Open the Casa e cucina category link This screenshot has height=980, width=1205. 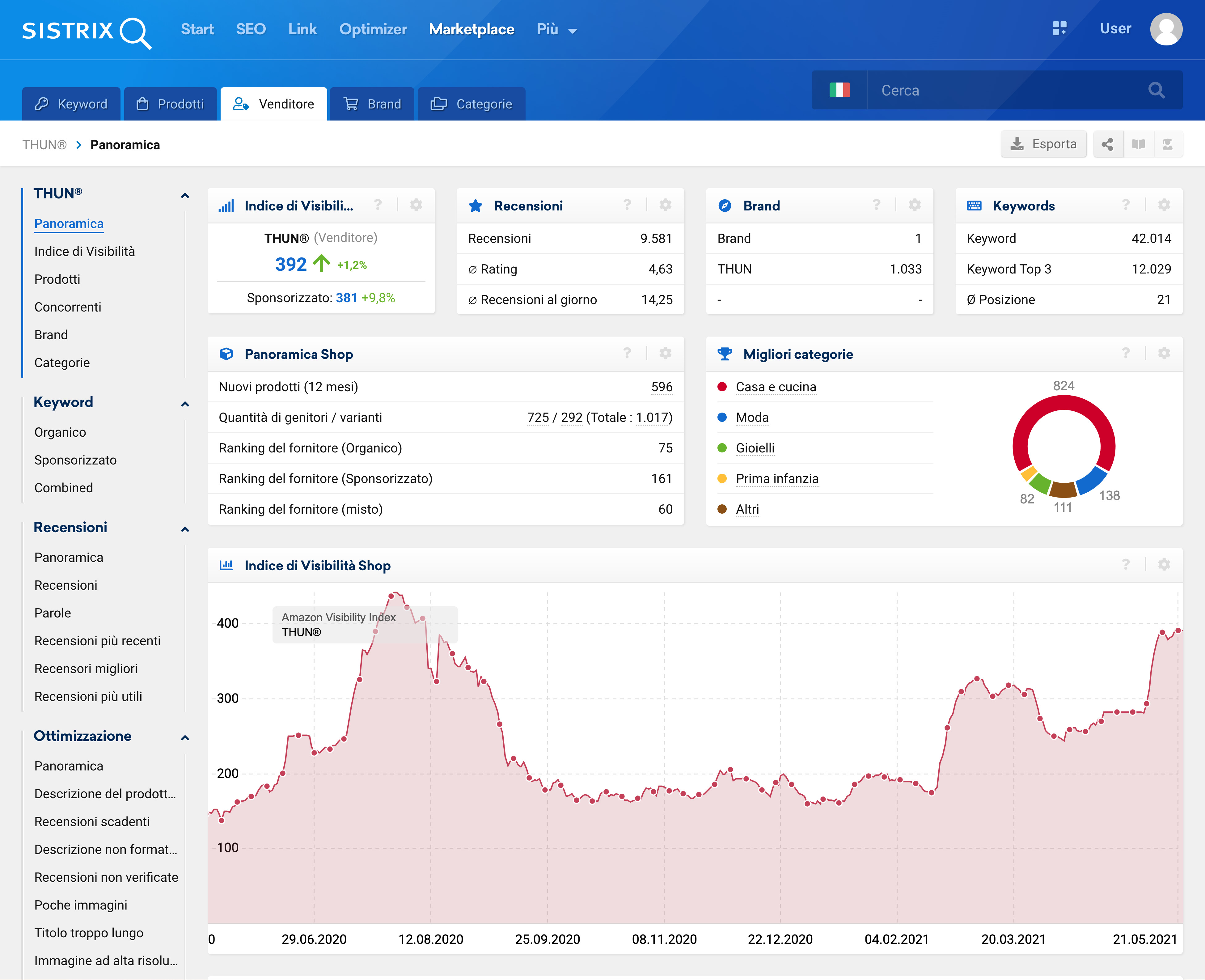[x=776, y=387]
